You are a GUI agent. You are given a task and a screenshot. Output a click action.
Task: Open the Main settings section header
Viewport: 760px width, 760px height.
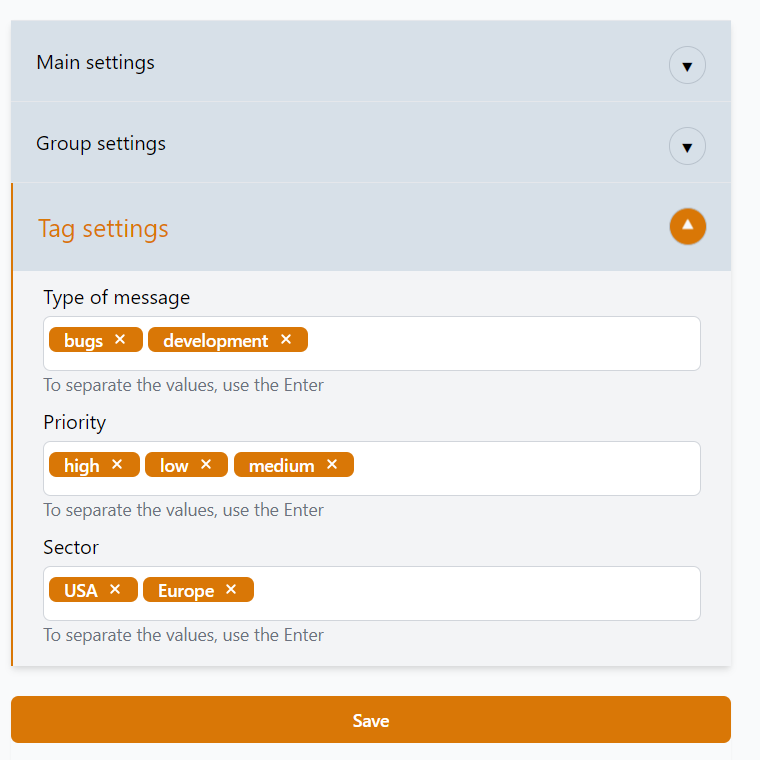click(x=96, y=63)
